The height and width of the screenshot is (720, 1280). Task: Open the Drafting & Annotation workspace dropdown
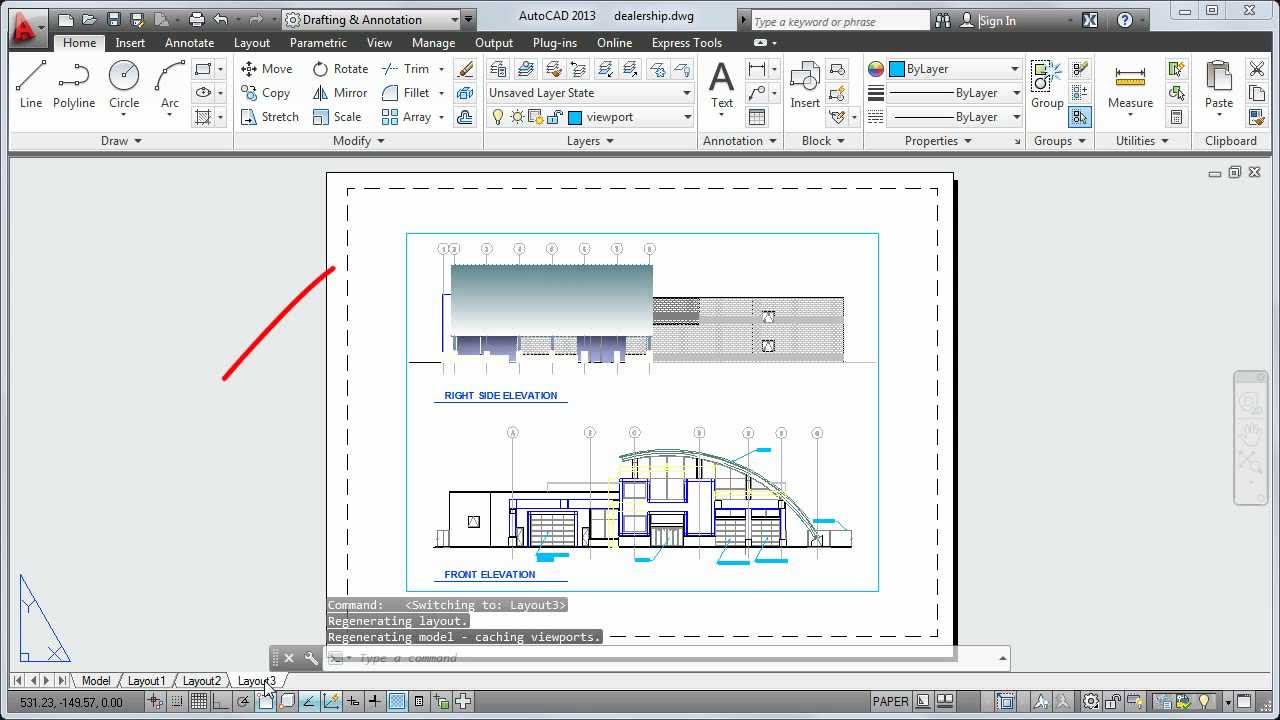[x=454, y=20]
